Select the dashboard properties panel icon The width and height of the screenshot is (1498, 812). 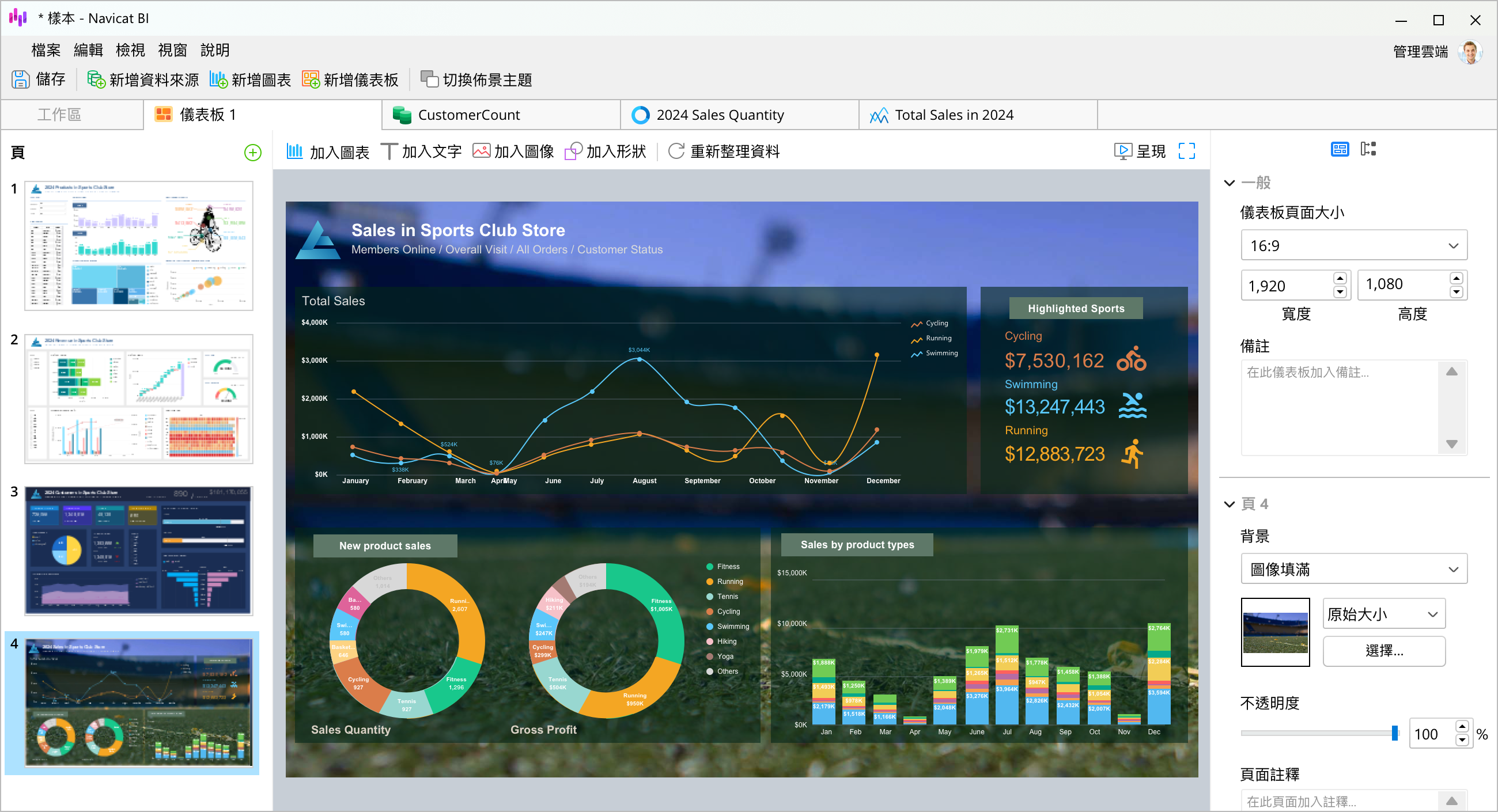[x=1339, y=149]
